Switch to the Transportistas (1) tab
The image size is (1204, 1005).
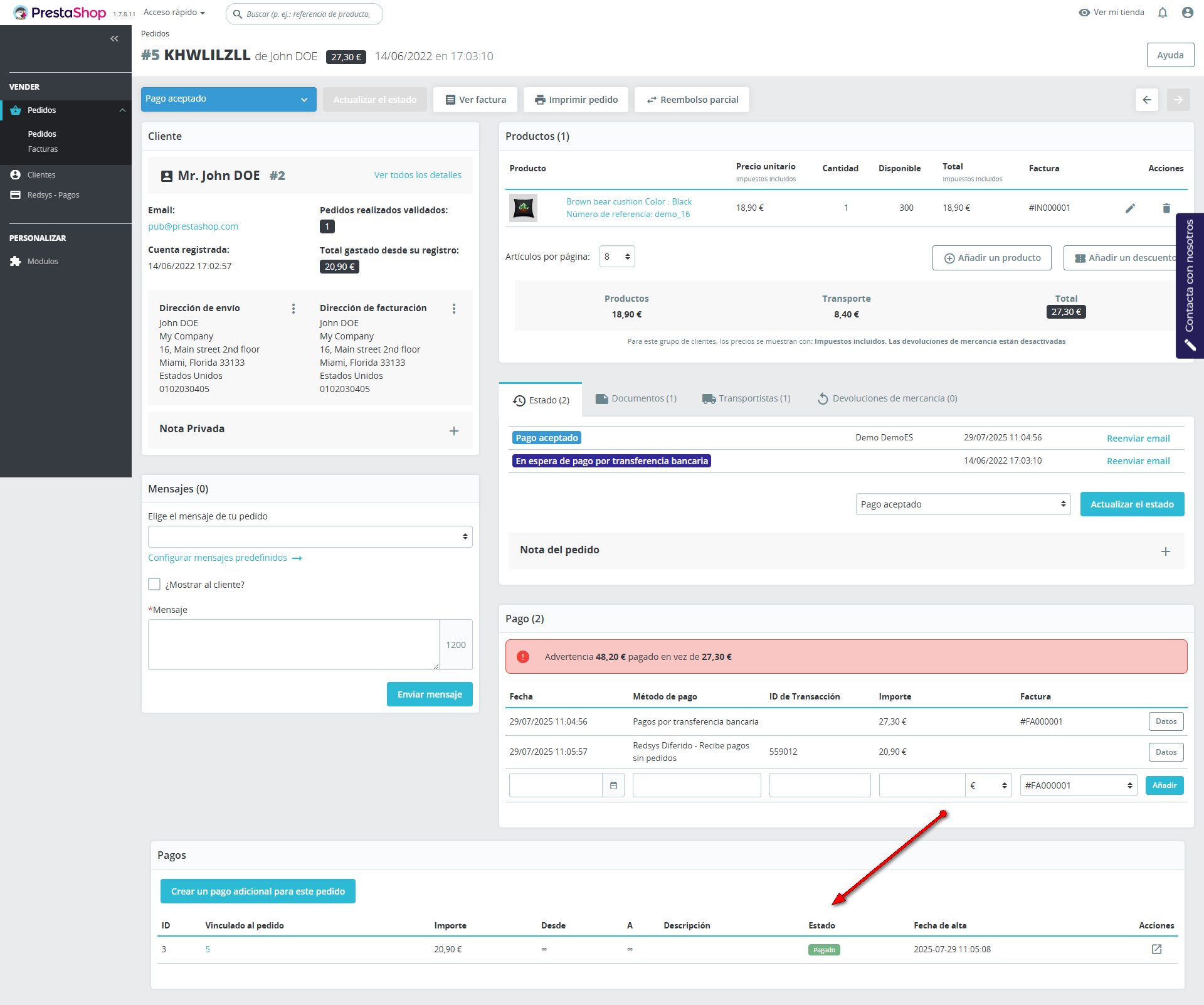pos(746,398)
